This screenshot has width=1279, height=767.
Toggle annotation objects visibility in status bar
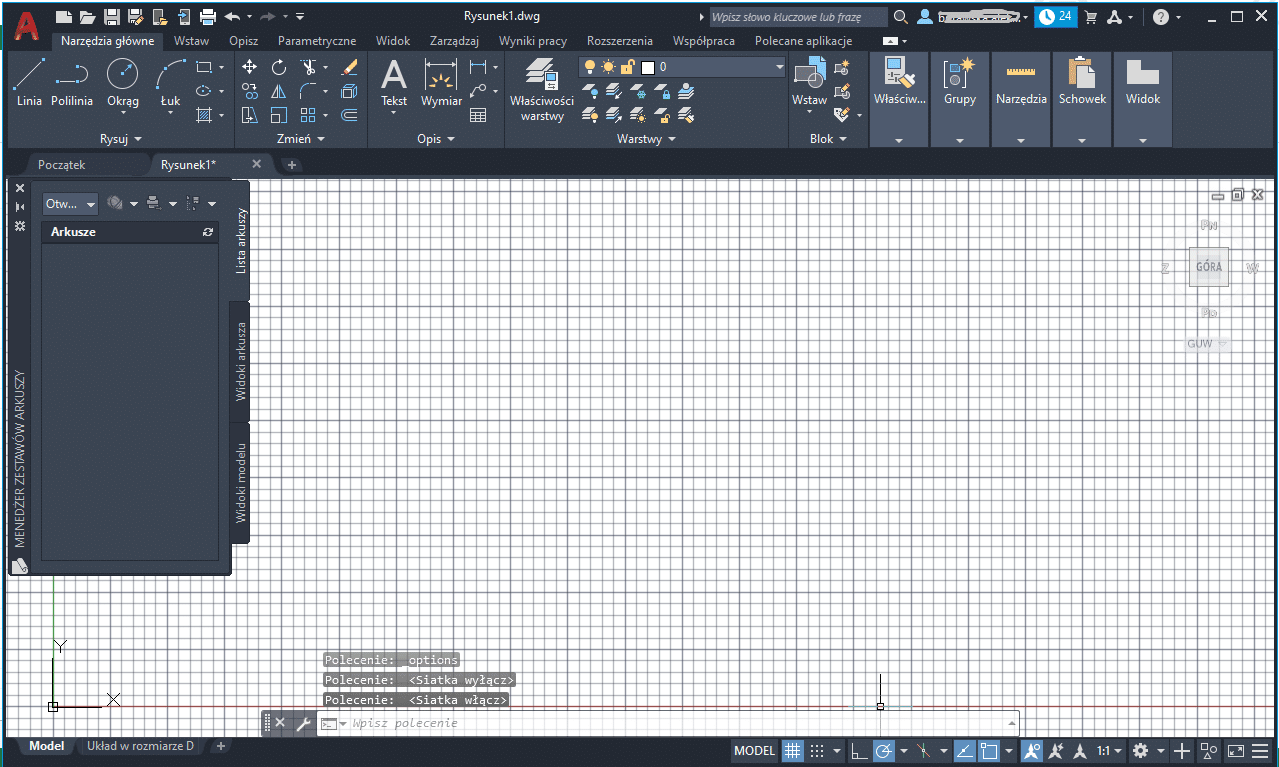click(x=1031, y=750)
